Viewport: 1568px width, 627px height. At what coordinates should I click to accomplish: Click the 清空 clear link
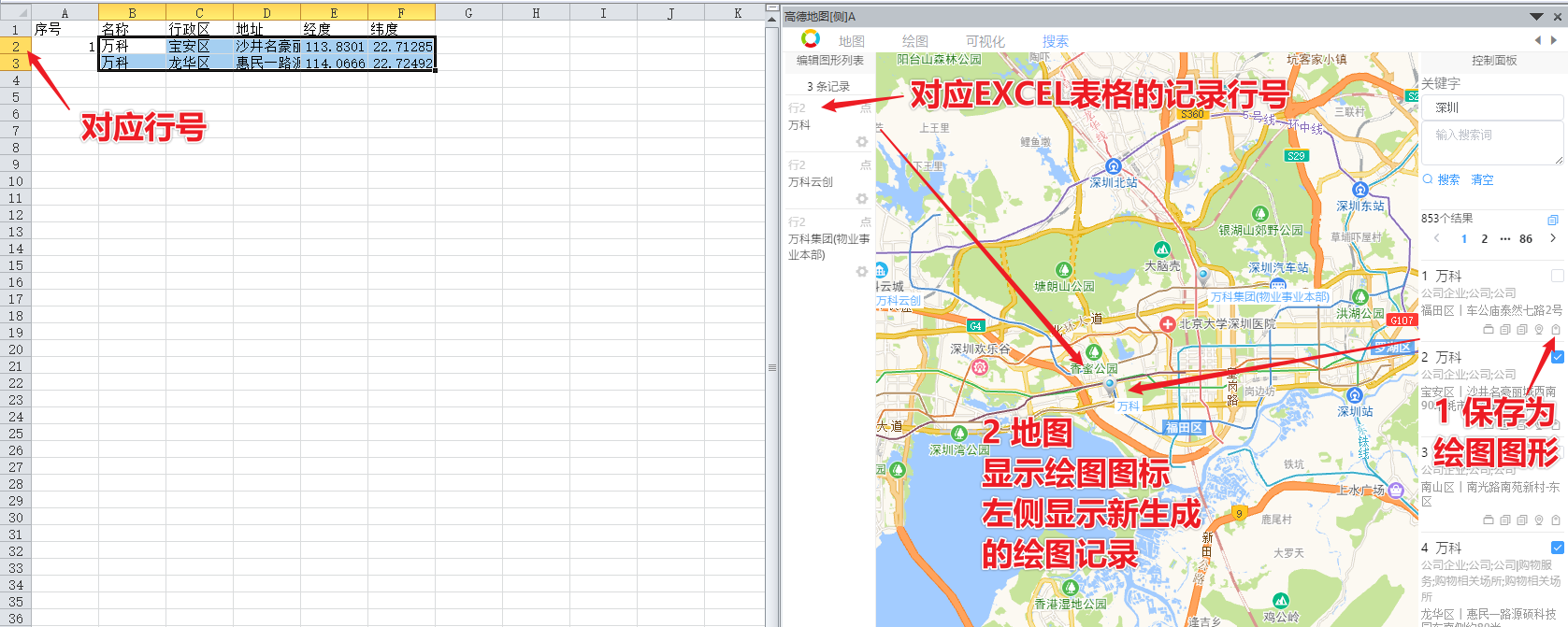click(1482, 179)
